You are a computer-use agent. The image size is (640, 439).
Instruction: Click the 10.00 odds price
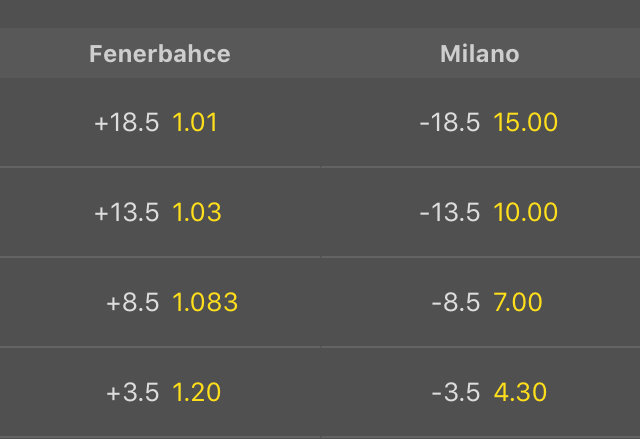[x=525, y=213]
